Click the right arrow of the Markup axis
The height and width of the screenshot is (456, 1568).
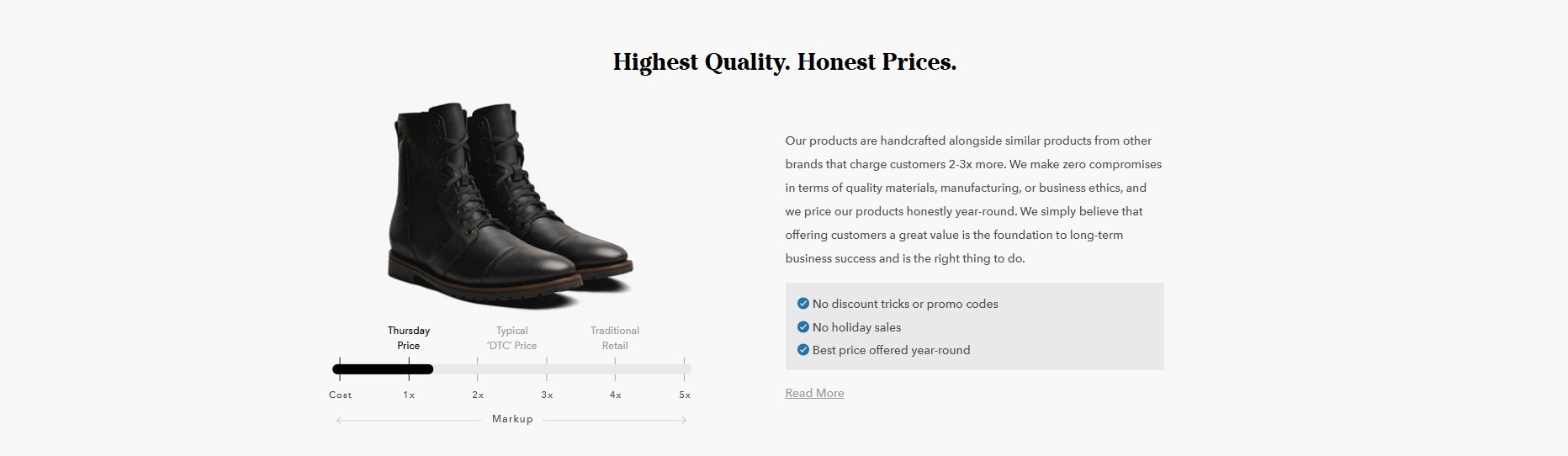pos(684,420)
